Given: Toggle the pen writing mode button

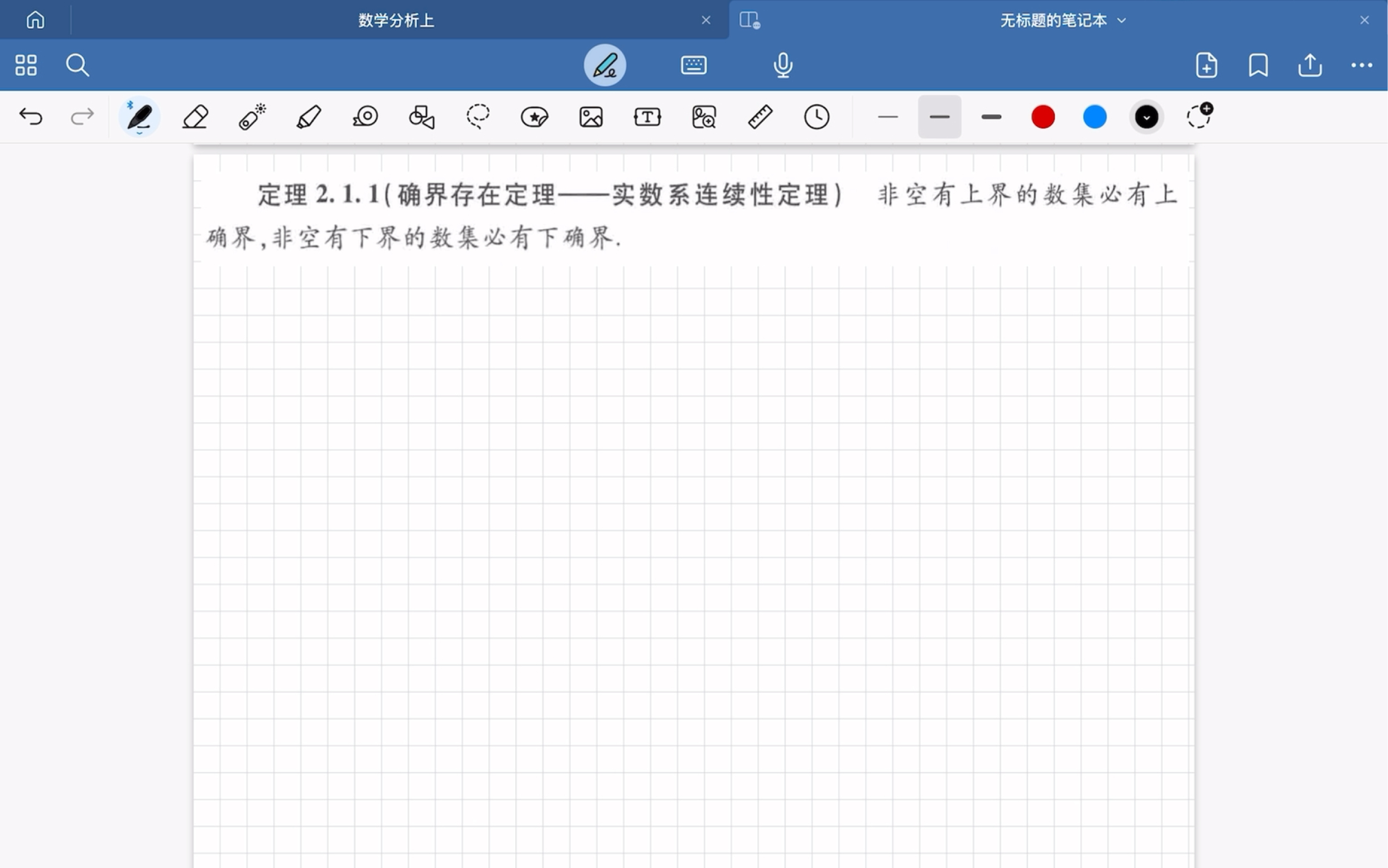Looking at the screenshot, I should pos(604,65).
